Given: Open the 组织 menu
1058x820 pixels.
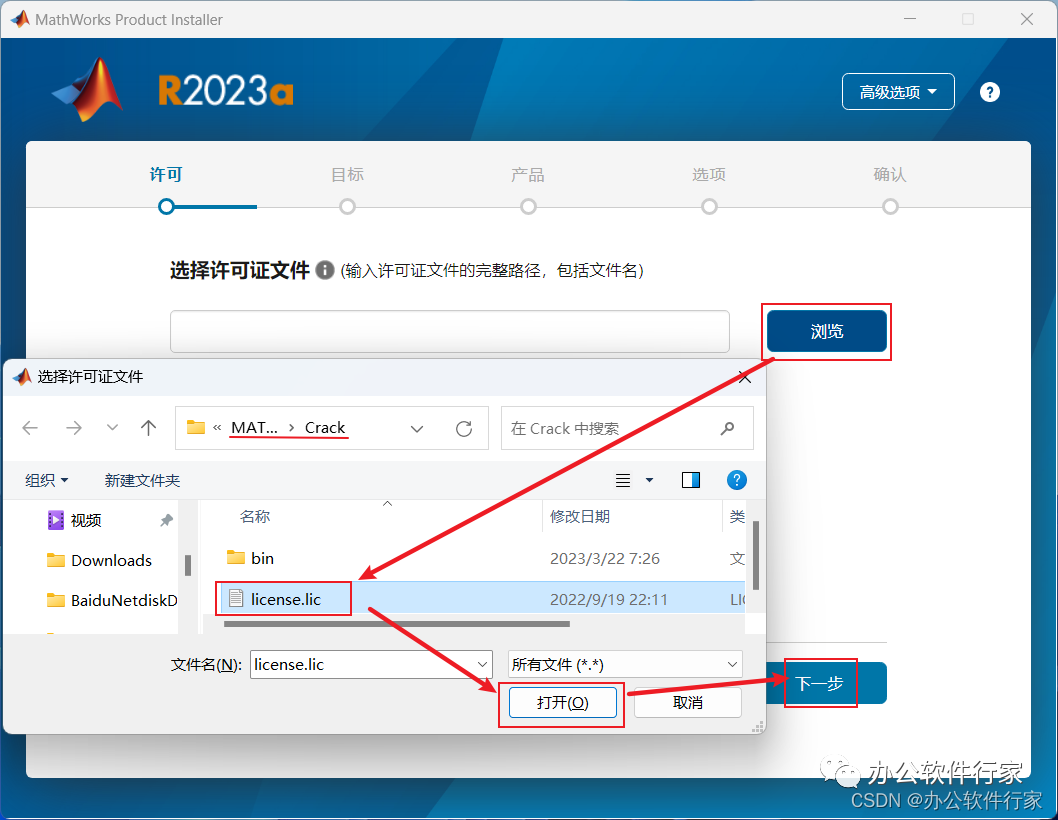Looking at the screenshot, I should (47, 480).
